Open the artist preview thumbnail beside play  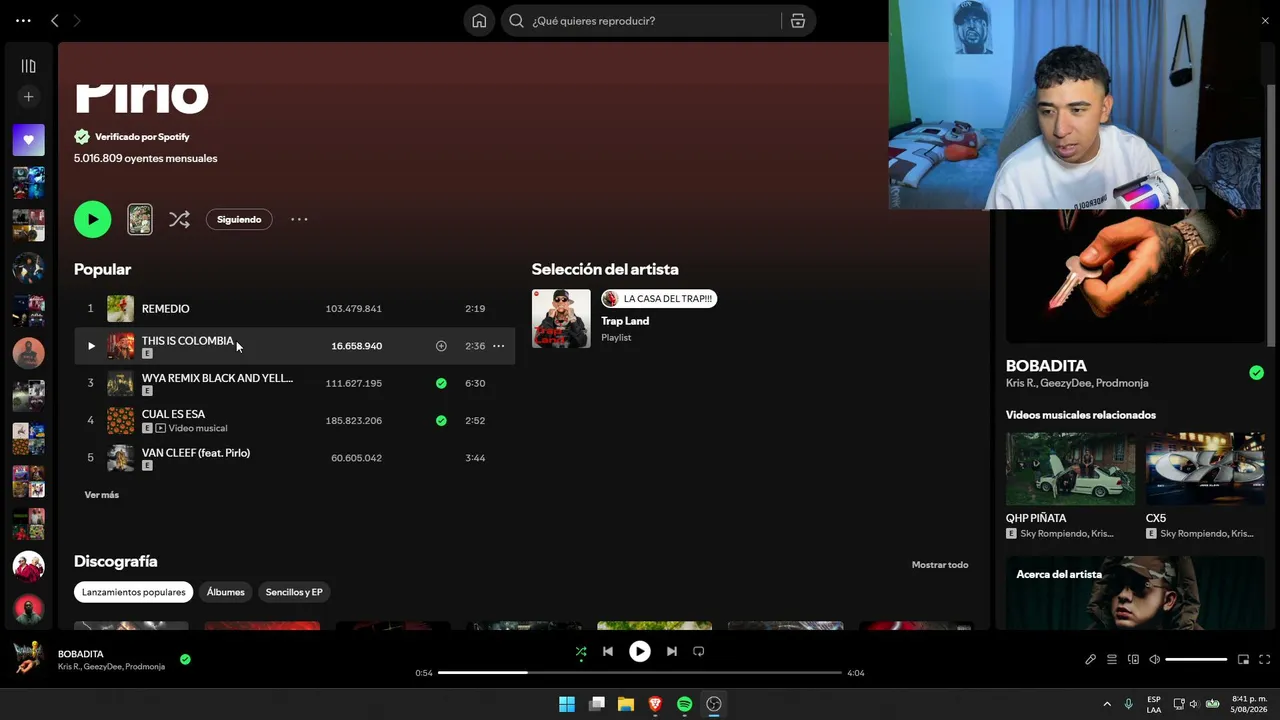click(140, 219)
